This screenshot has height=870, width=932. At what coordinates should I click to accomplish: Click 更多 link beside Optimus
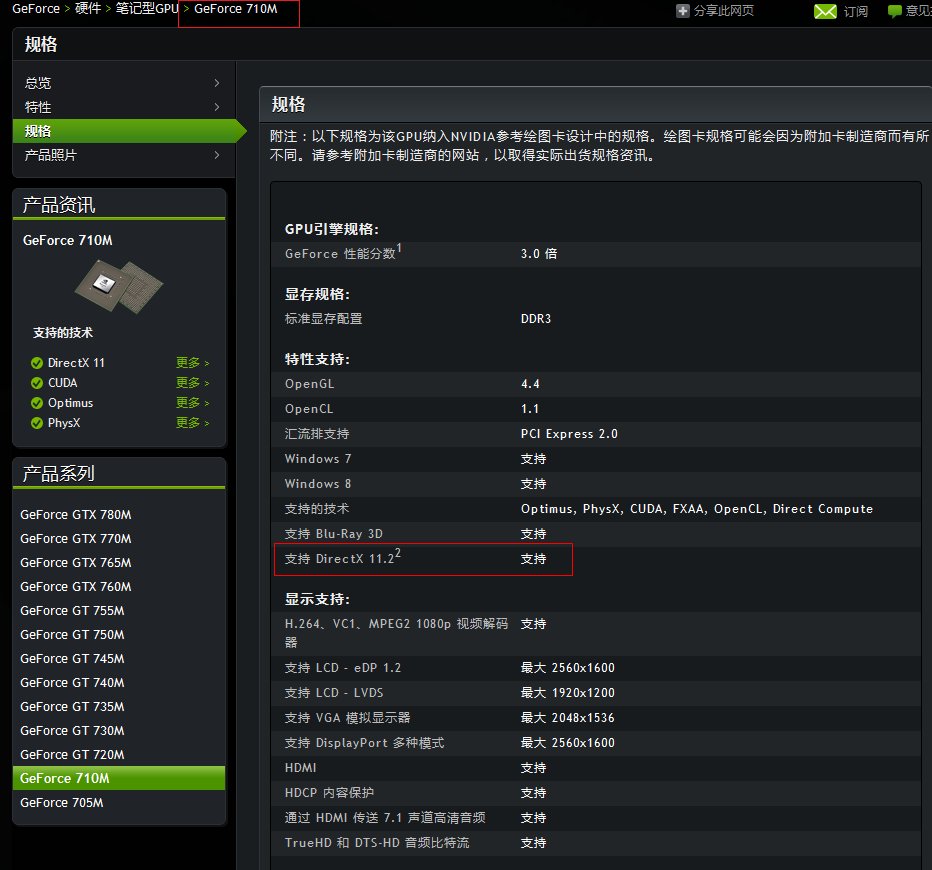tap(192, 403)
